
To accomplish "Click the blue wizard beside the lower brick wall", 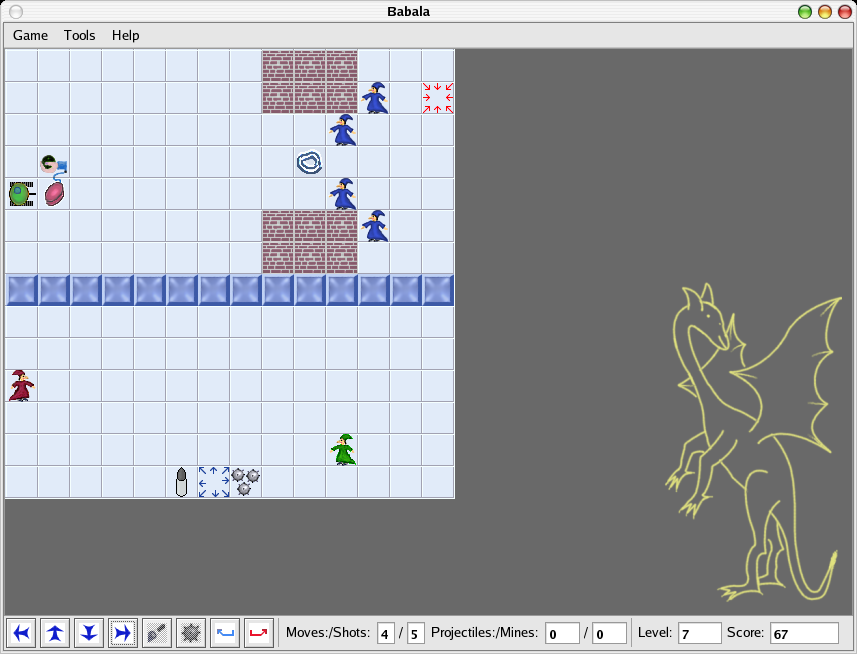I will 375,226.
